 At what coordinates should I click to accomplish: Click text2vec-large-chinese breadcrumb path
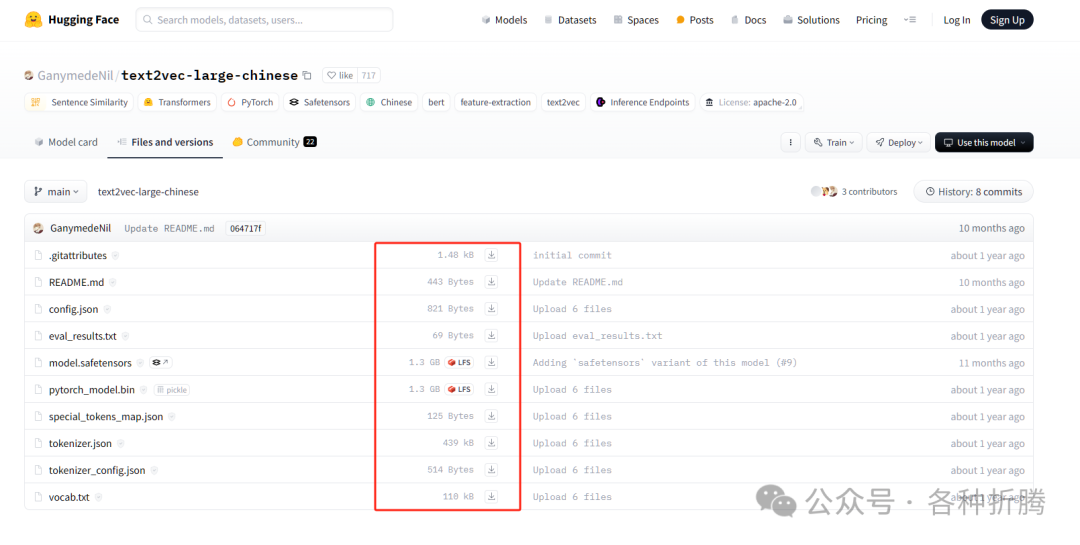coord(148,192)
